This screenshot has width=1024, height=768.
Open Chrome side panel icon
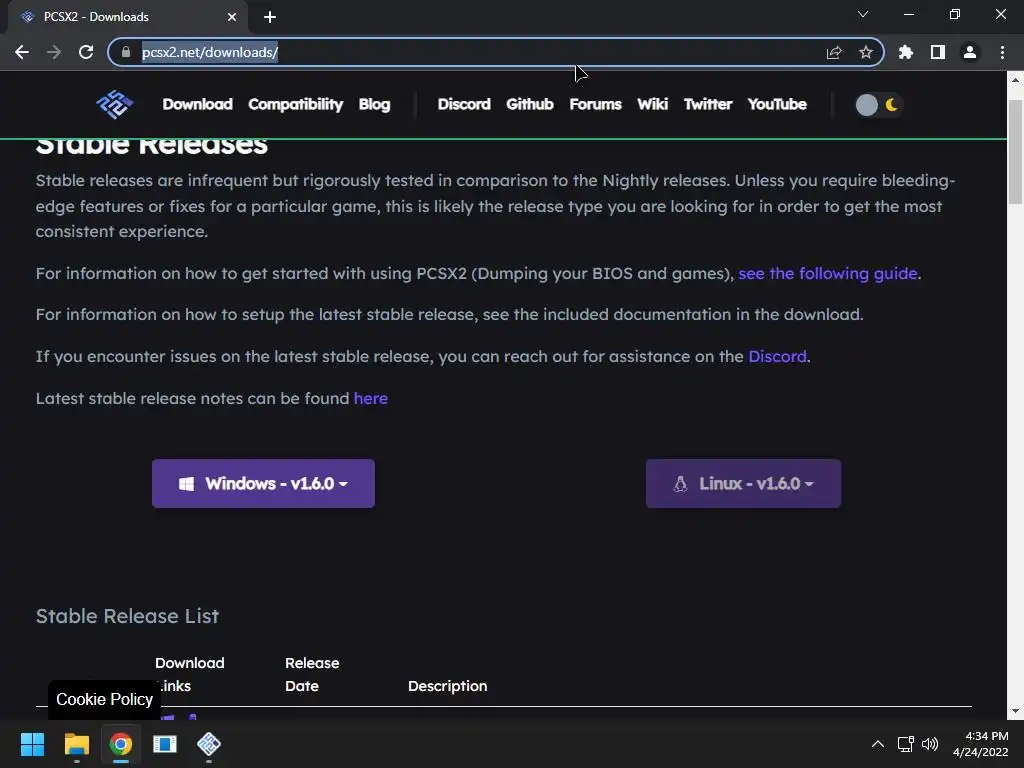[938, 52]
